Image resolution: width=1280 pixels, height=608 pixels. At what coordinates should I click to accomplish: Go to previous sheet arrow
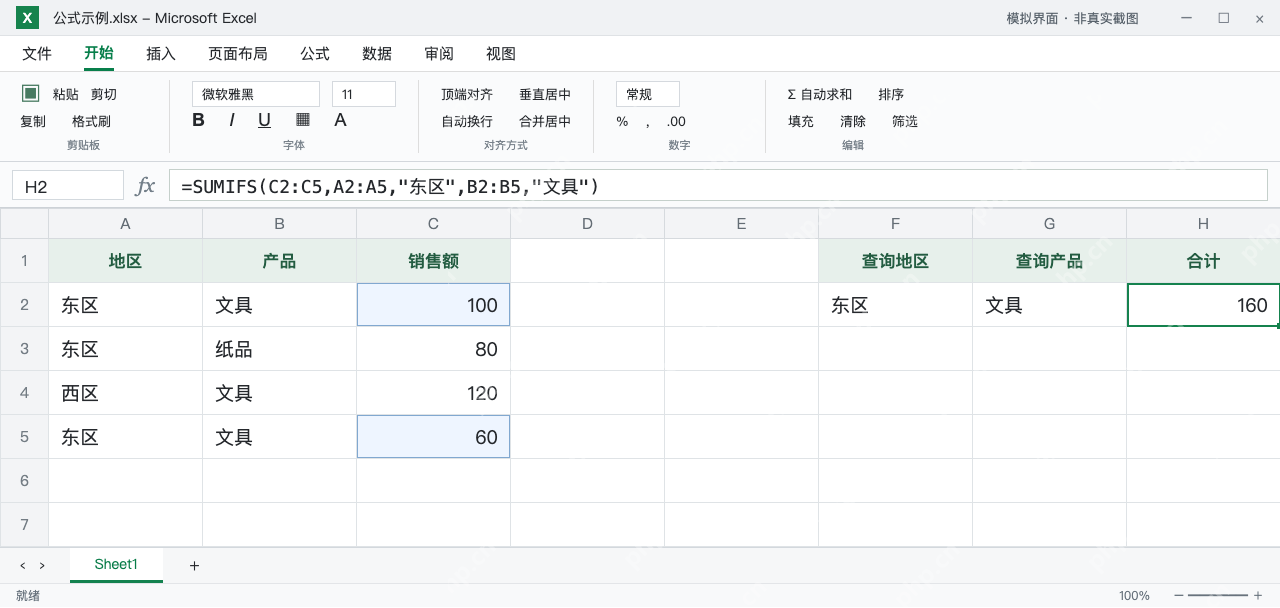23,566
